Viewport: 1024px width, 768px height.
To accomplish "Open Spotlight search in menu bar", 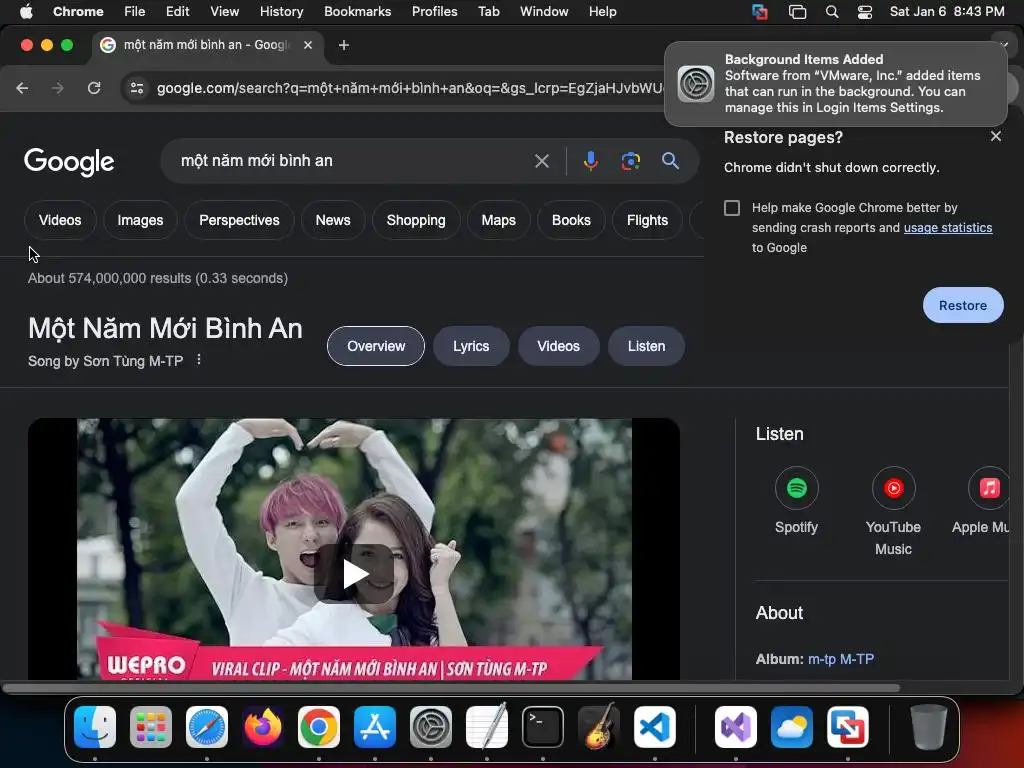I will tap(831, 12).
